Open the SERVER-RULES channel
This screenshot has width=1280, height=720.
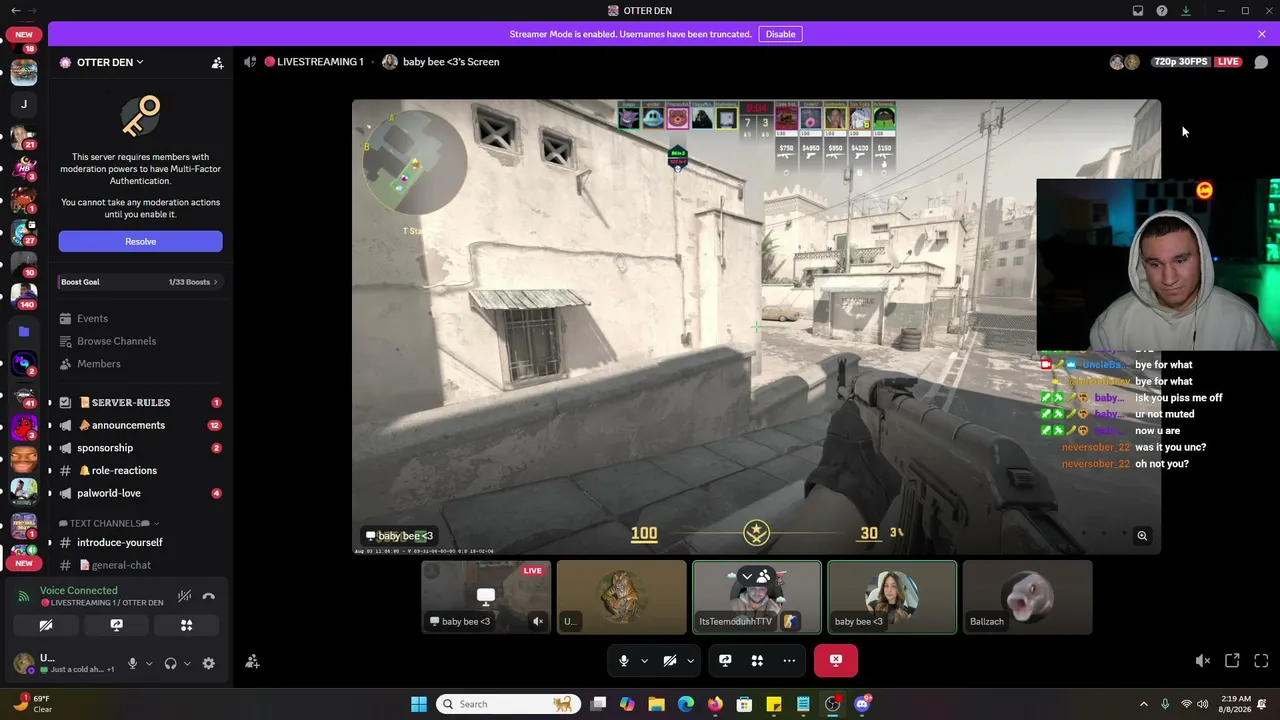tap(140, 402)
